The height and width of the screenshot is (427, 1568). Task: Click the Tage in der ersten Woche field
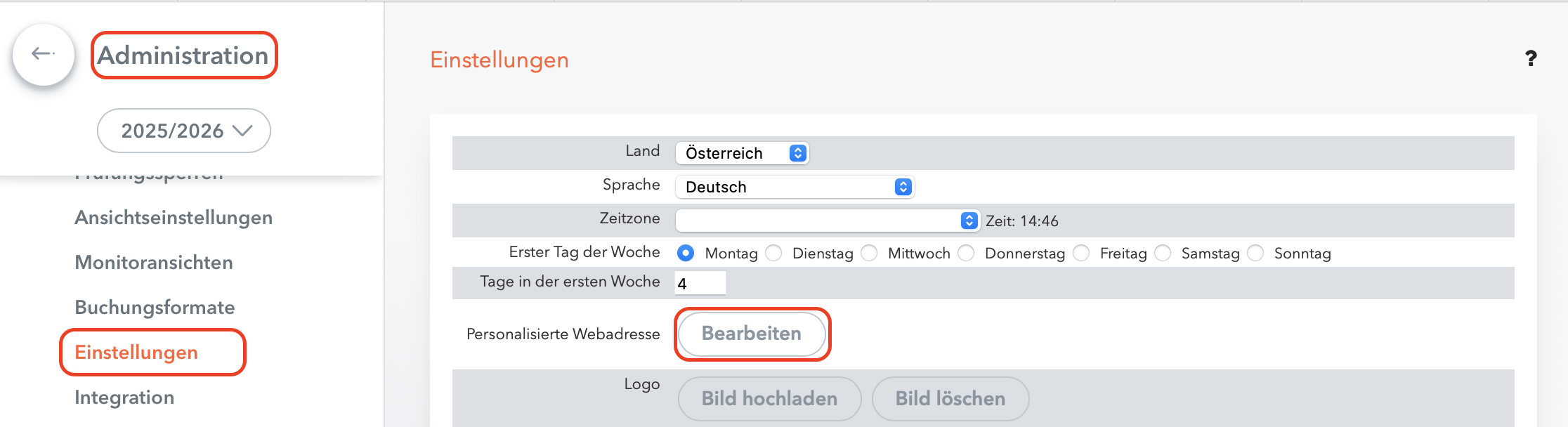(x=700, y=283)
